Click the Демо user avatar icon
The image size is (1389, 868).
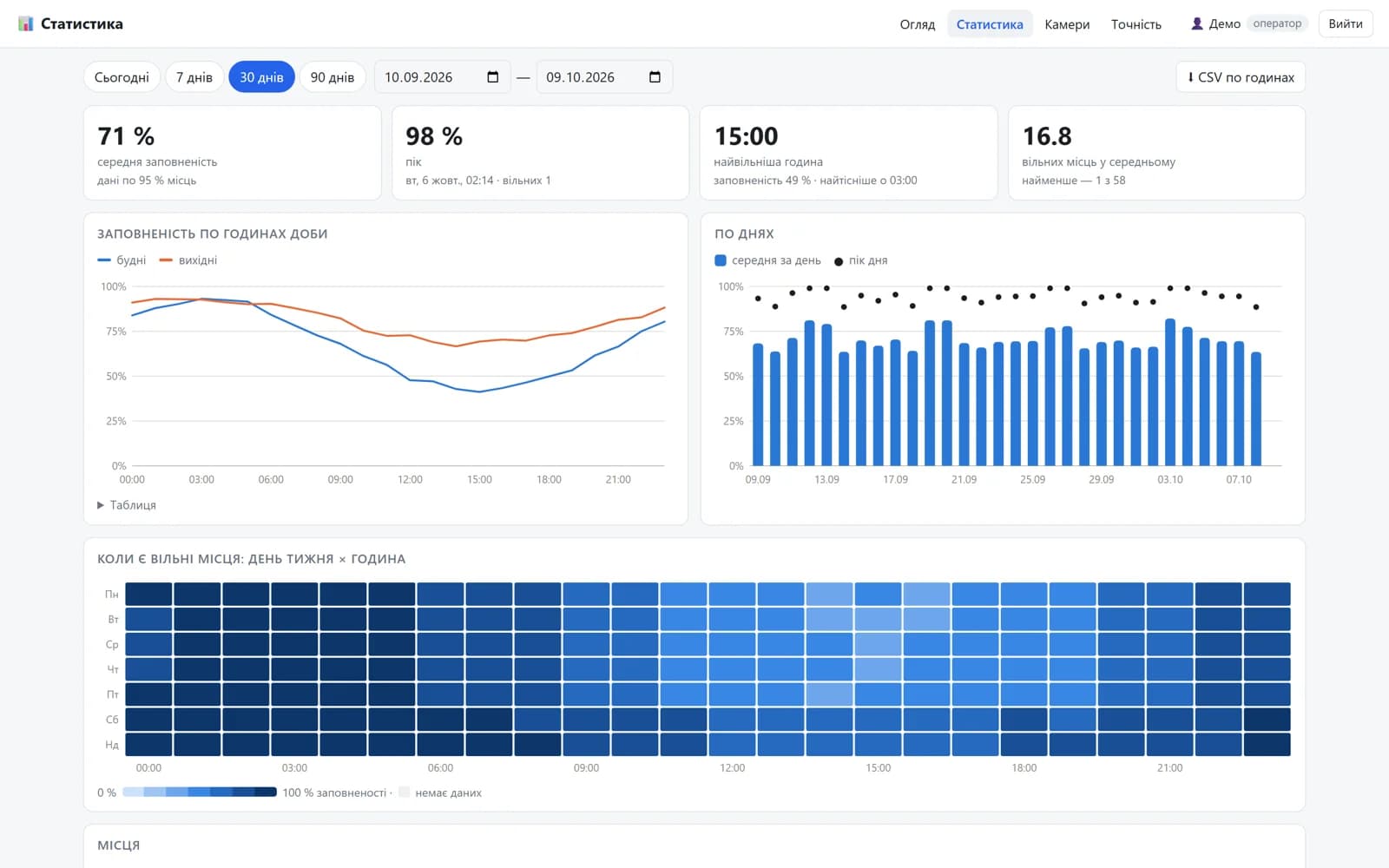click(1196, 23)
